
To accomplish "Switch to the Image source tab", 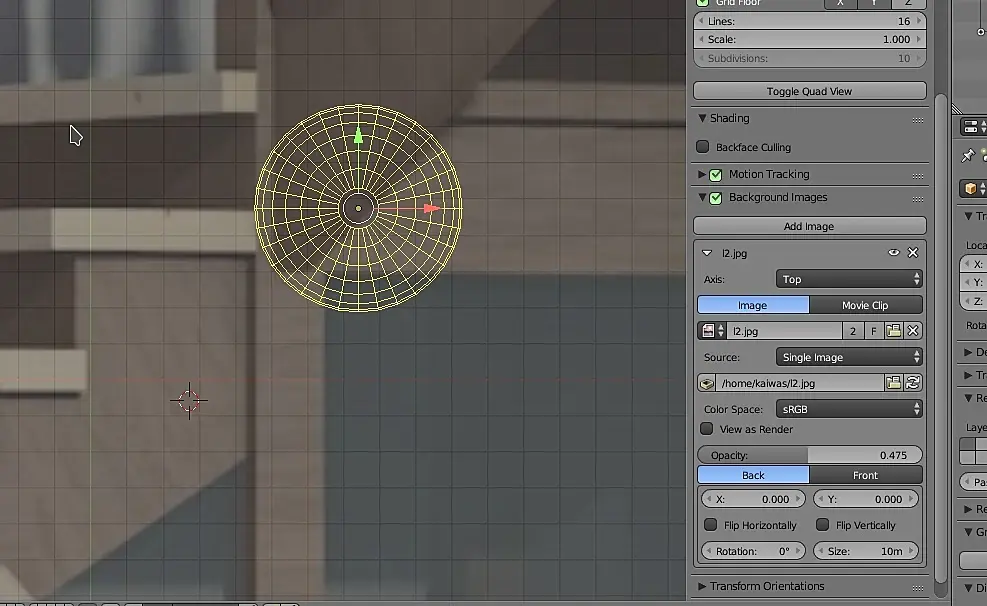I will (x=753, y=305).
